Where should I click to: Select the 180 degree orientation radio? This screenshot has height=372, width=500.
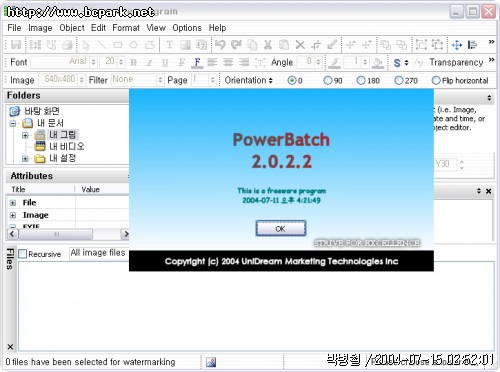(361, 80)
